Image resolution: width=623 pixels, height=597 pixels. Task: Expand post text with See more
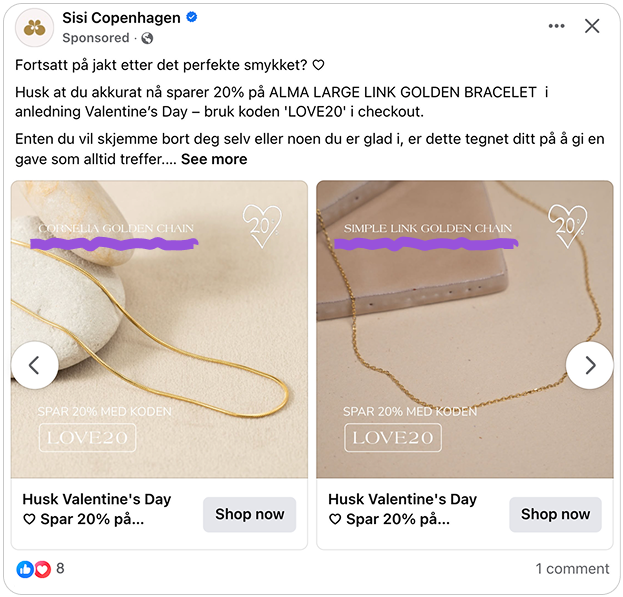coord(214,159)
